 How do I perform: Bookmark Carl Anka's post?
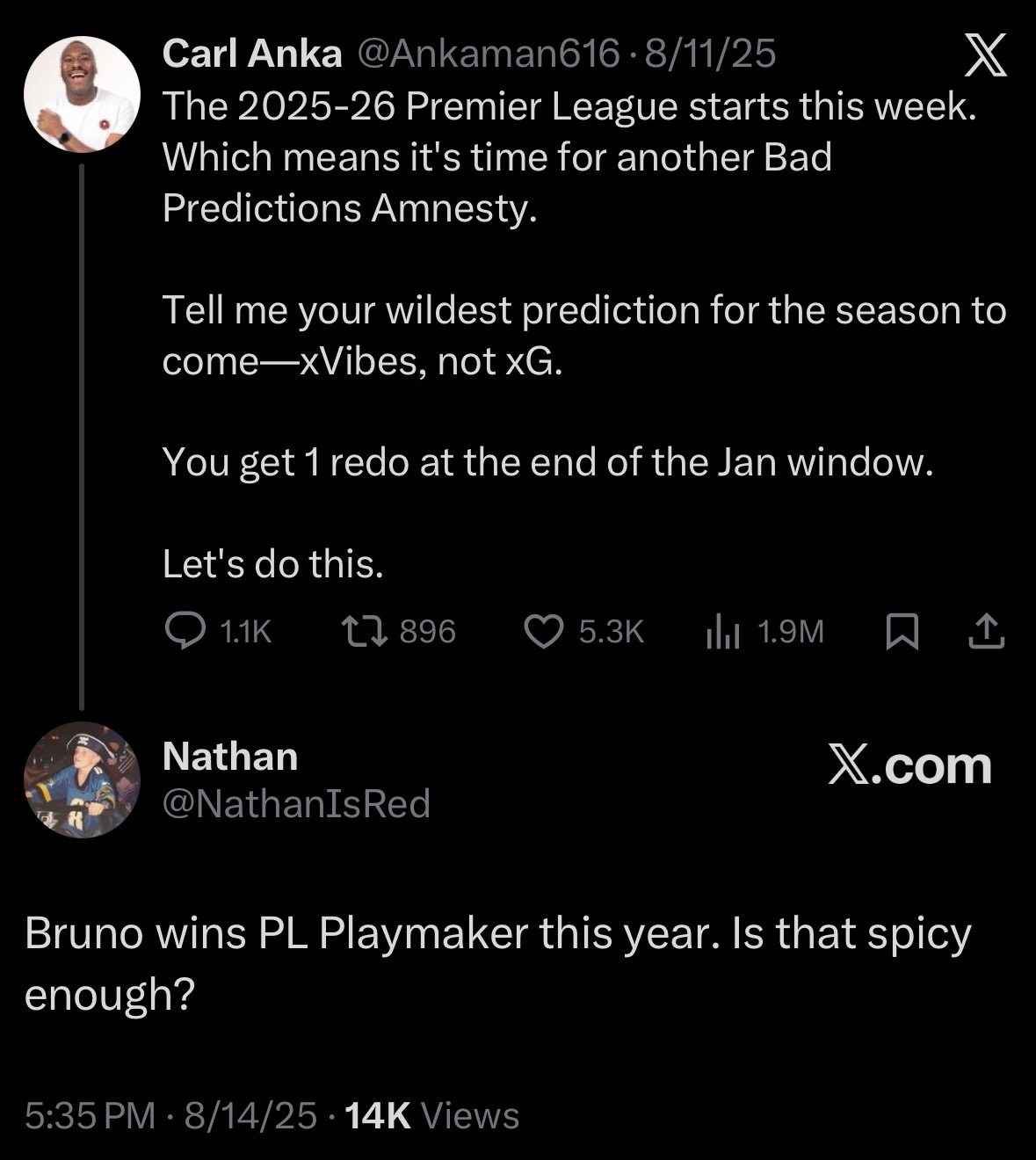[x=902, y=631]
